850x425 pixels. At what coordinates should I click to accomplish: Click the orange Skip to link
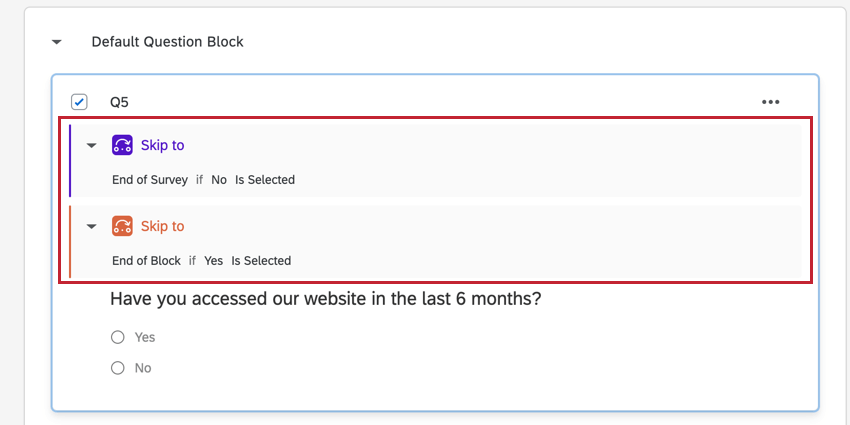pos(162,226)
